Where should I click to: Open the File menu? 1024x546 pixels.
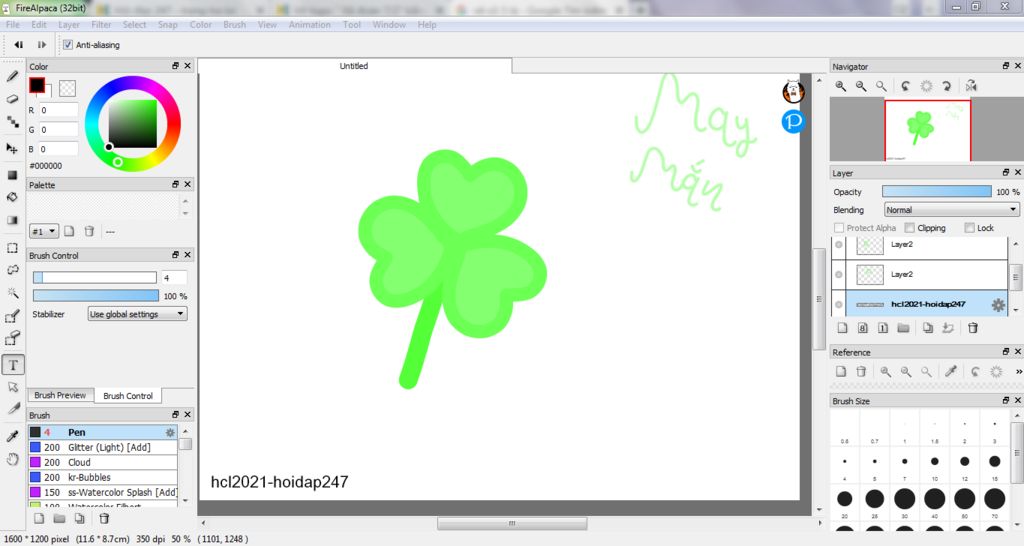point(12,25)
